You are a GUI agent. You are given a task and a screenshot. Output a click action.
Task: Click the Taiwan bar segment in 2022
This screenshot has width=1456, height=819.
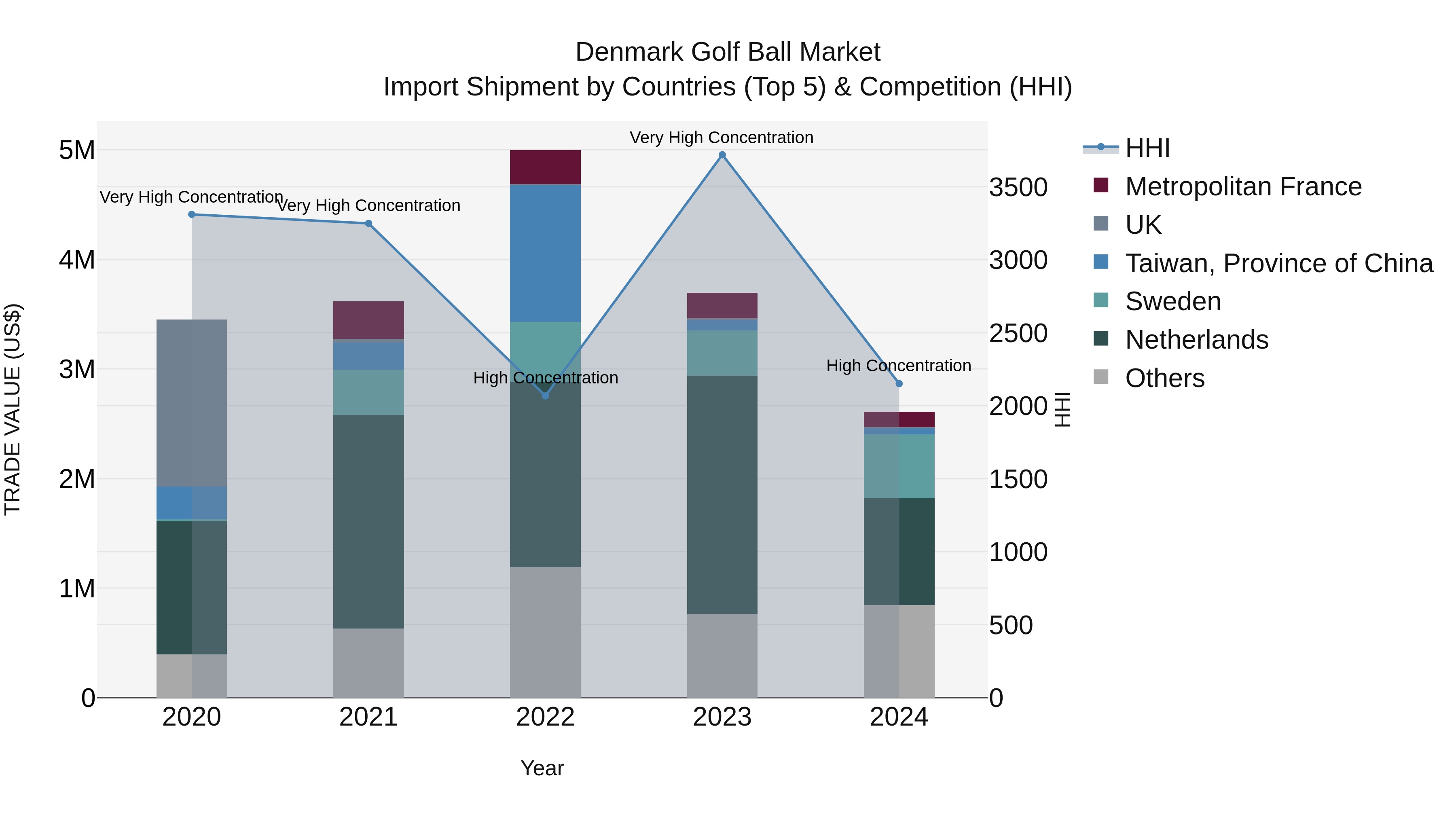click(x=546, y=253)
